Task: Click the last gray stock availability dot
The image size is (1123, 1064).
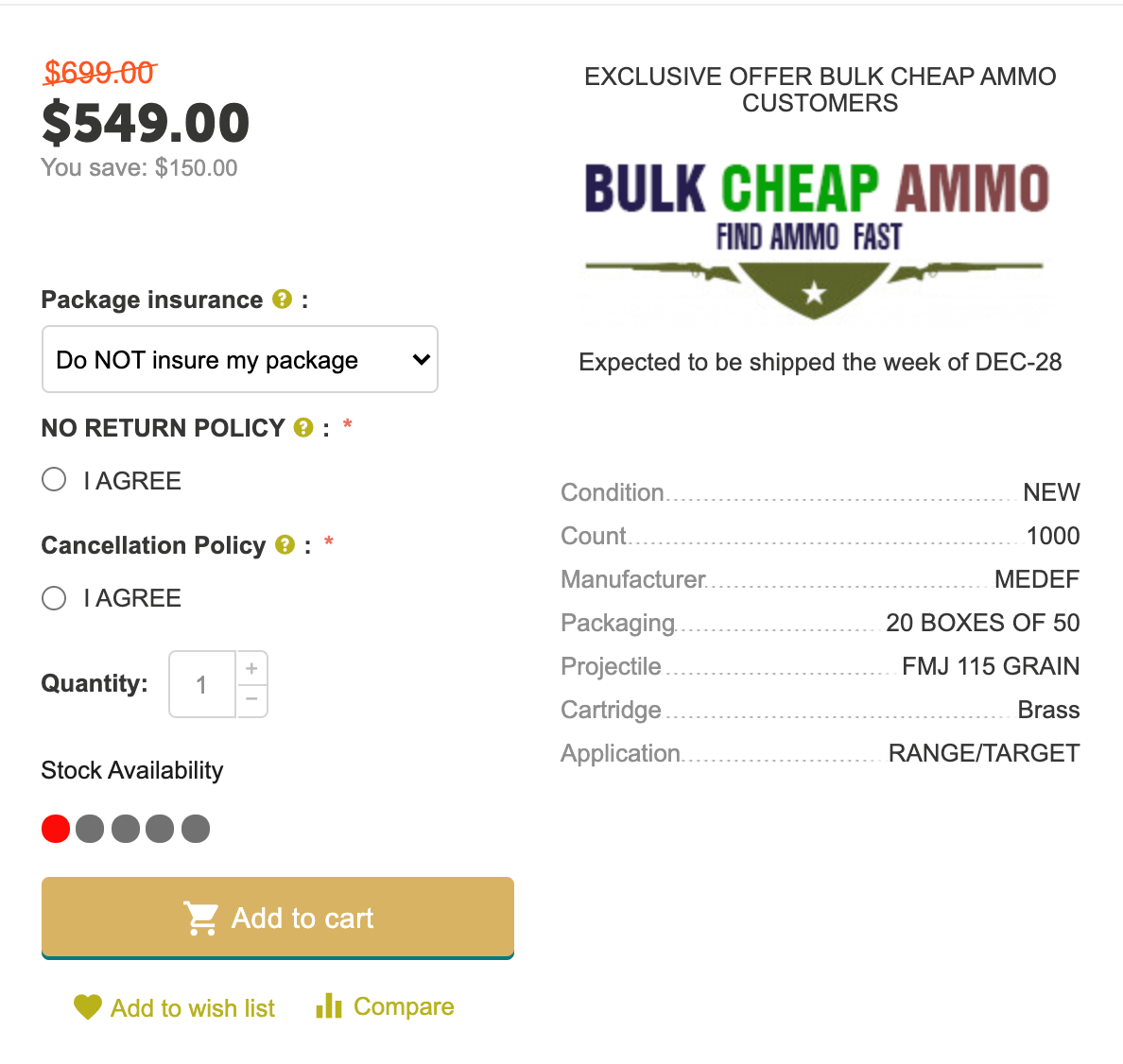Action: [x=196, y=829]
